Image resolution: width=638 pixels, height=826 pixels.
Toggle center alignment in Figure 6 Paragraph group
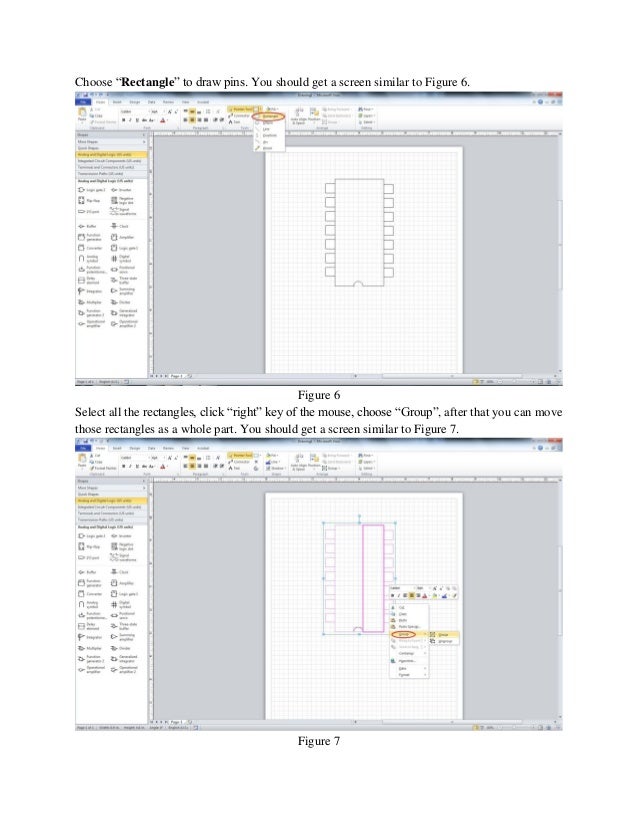(193, 120)
